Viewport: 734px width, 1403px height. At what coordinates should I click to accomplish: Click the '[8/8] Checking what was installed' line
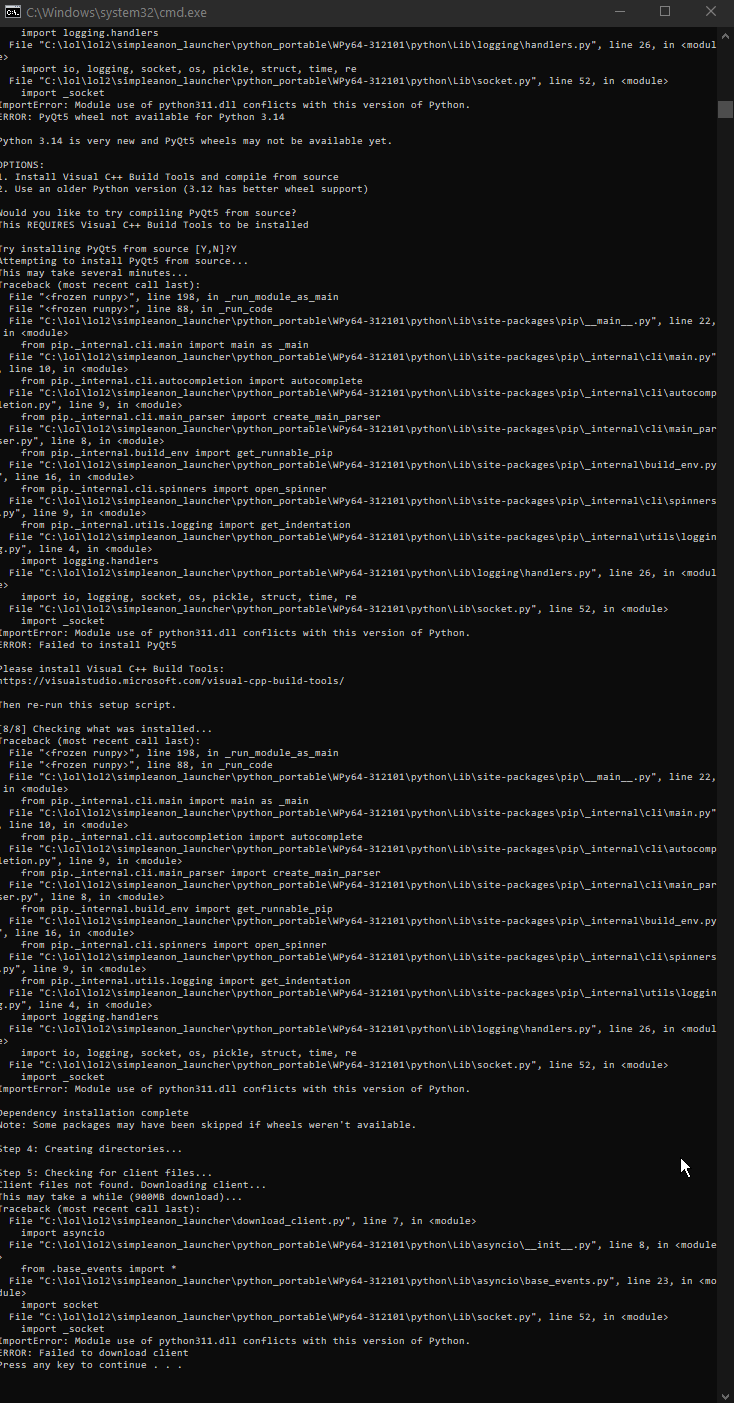pos(105,729)
